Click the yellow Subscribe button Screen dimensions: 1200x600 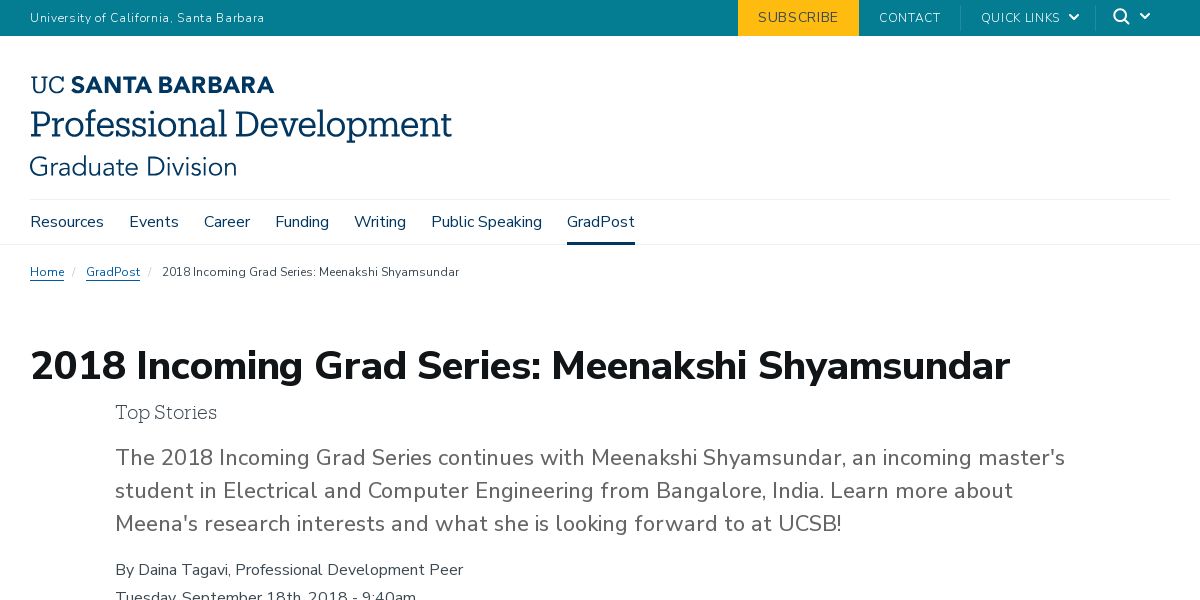click(x=798, y=18)
